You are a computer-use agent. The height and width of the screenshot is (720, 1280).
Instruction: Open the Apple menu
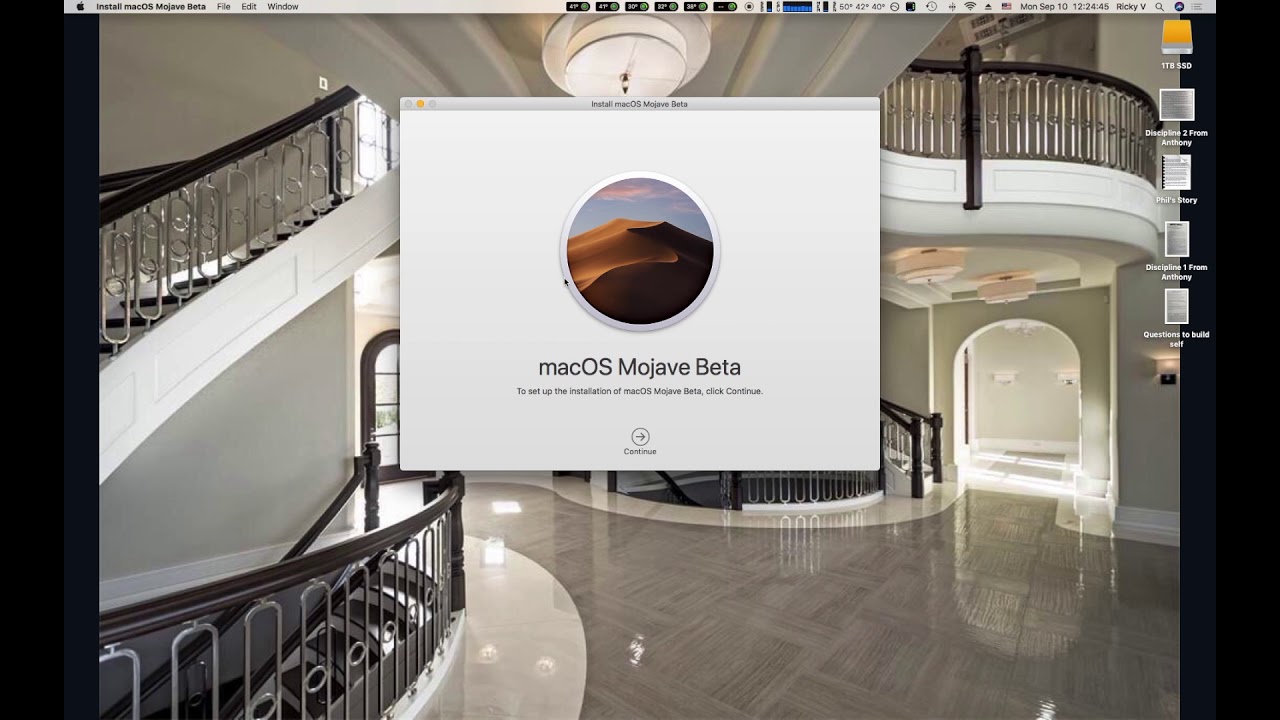click(x=80, y=6)
